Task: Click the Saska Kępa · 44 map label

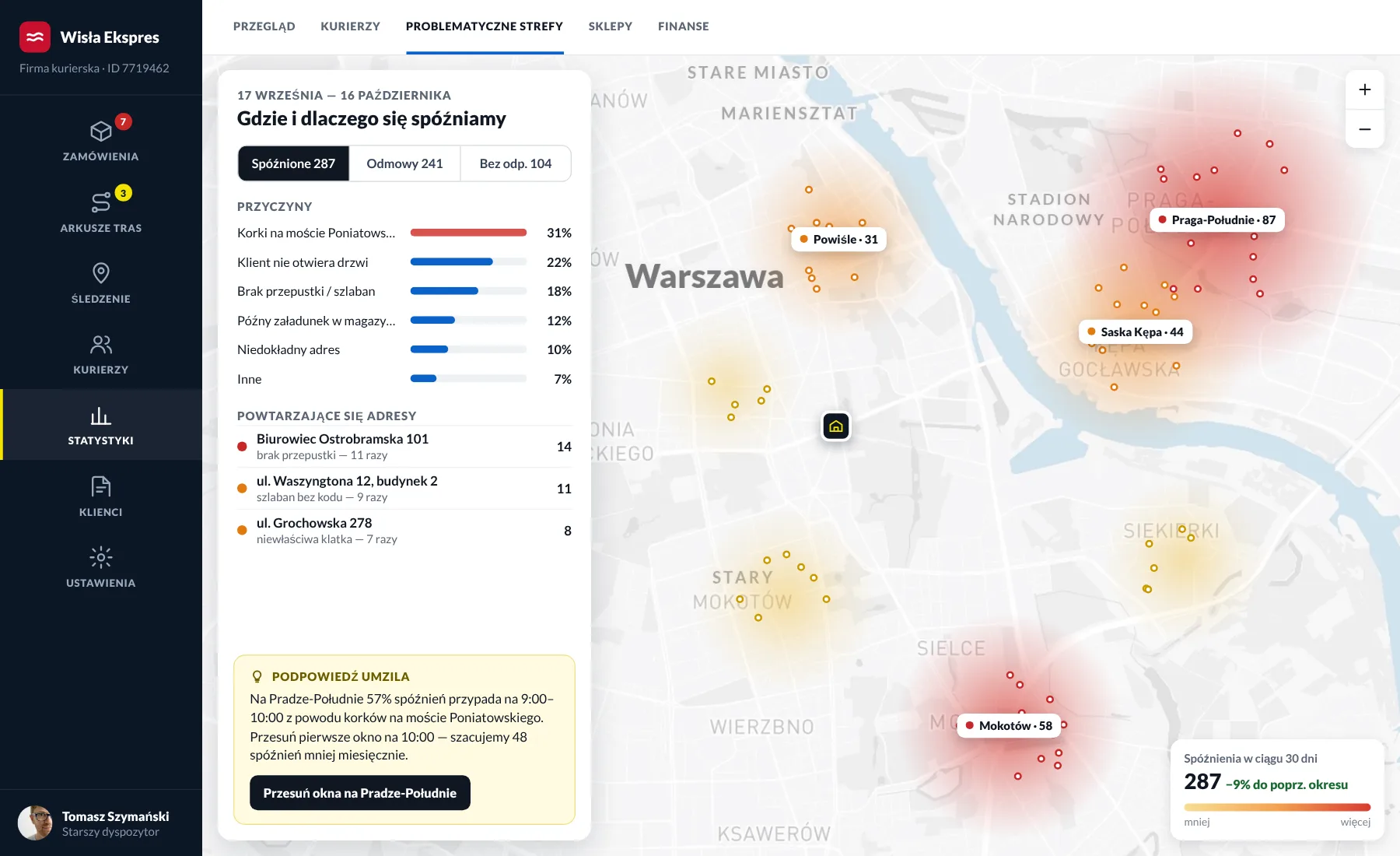Action: [x=1136, y=332]
